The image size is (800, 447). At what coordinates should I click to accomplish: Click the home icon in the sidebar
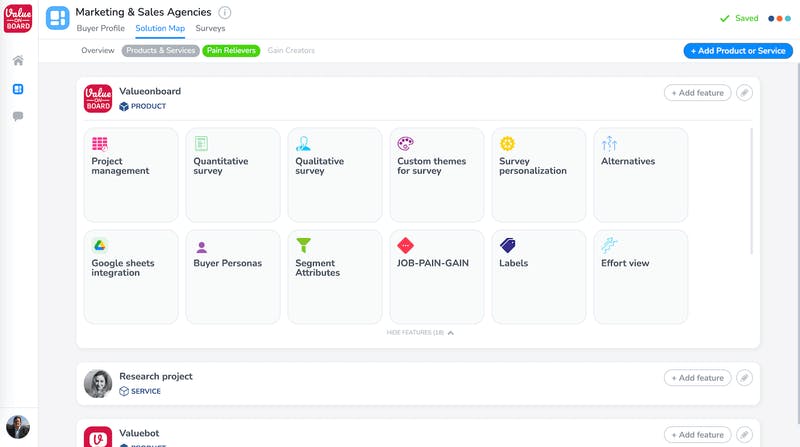(x=18, y=61)
